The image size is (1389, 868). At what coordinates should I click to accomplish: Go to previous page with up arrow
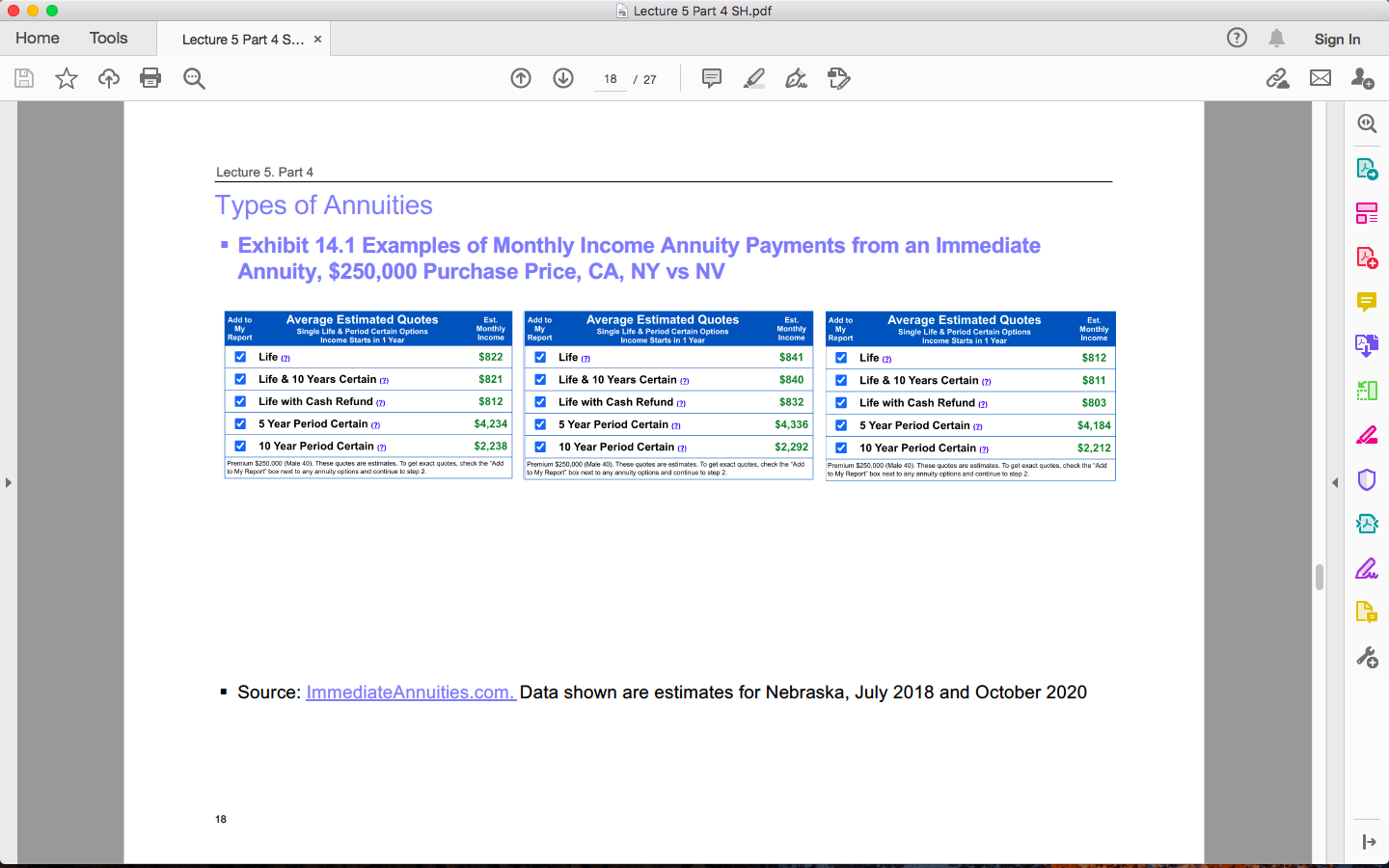click(521, 78)
